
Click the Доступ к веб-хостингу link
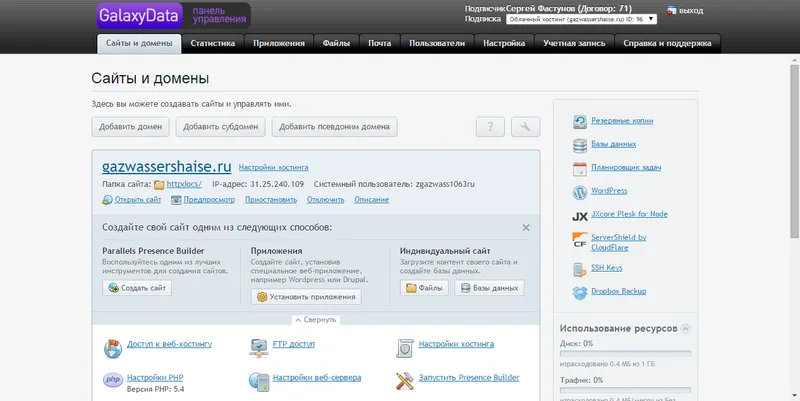tap(169, 344)
